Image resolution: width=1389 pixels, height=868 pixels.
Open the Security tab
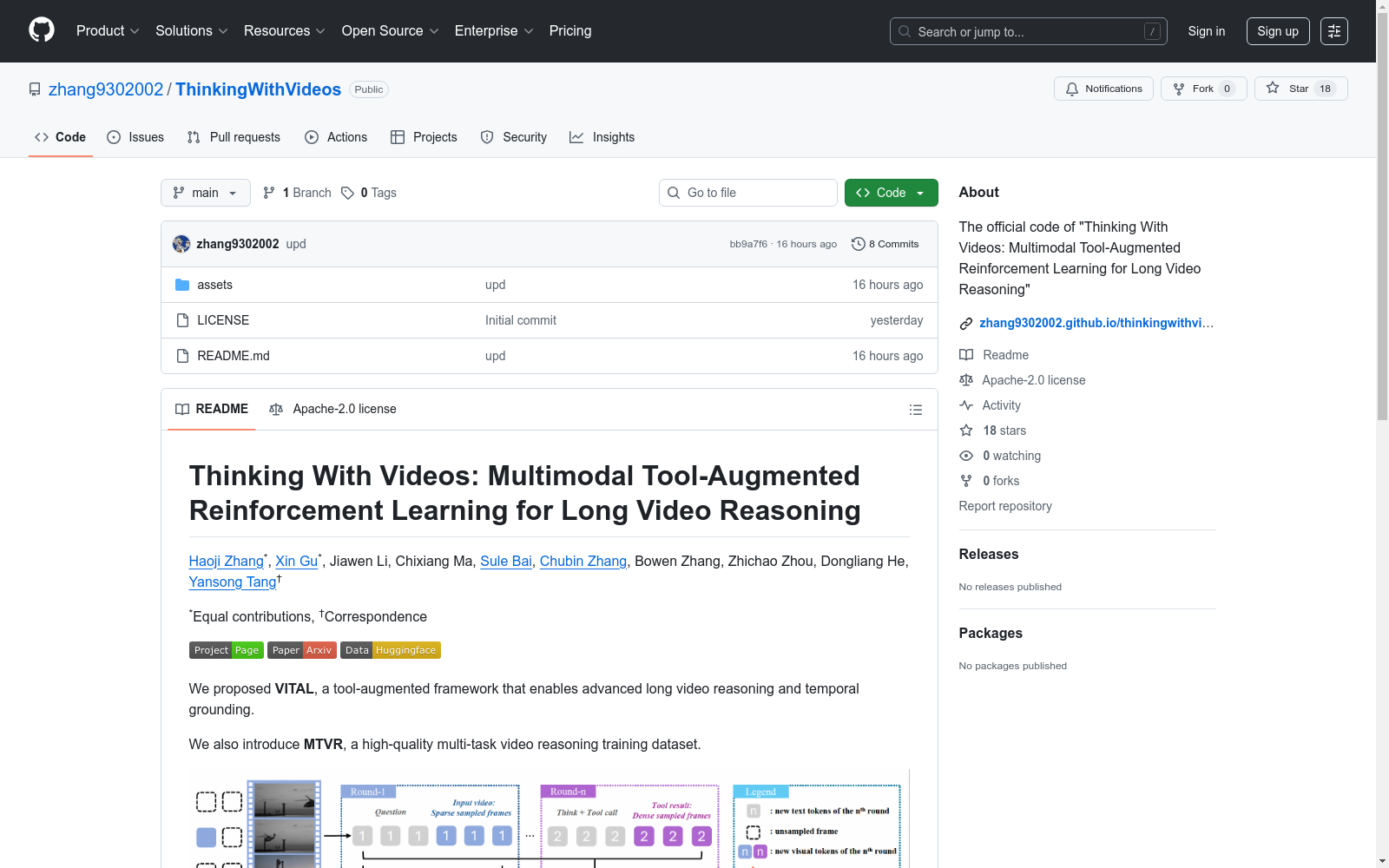(514, 137)
